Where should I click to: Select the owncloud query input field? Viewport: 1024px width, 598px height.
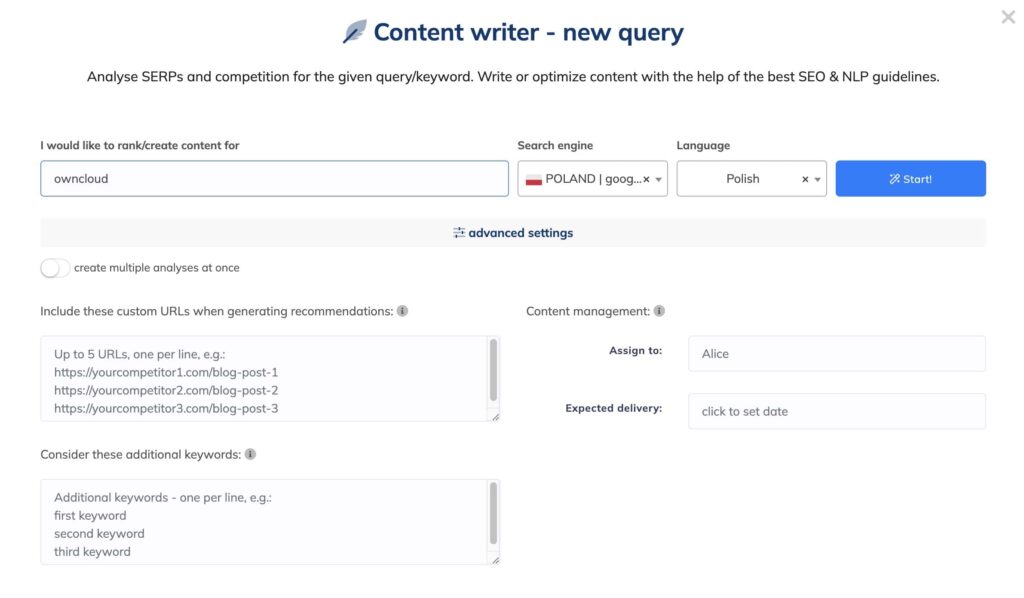click(270, 178)
